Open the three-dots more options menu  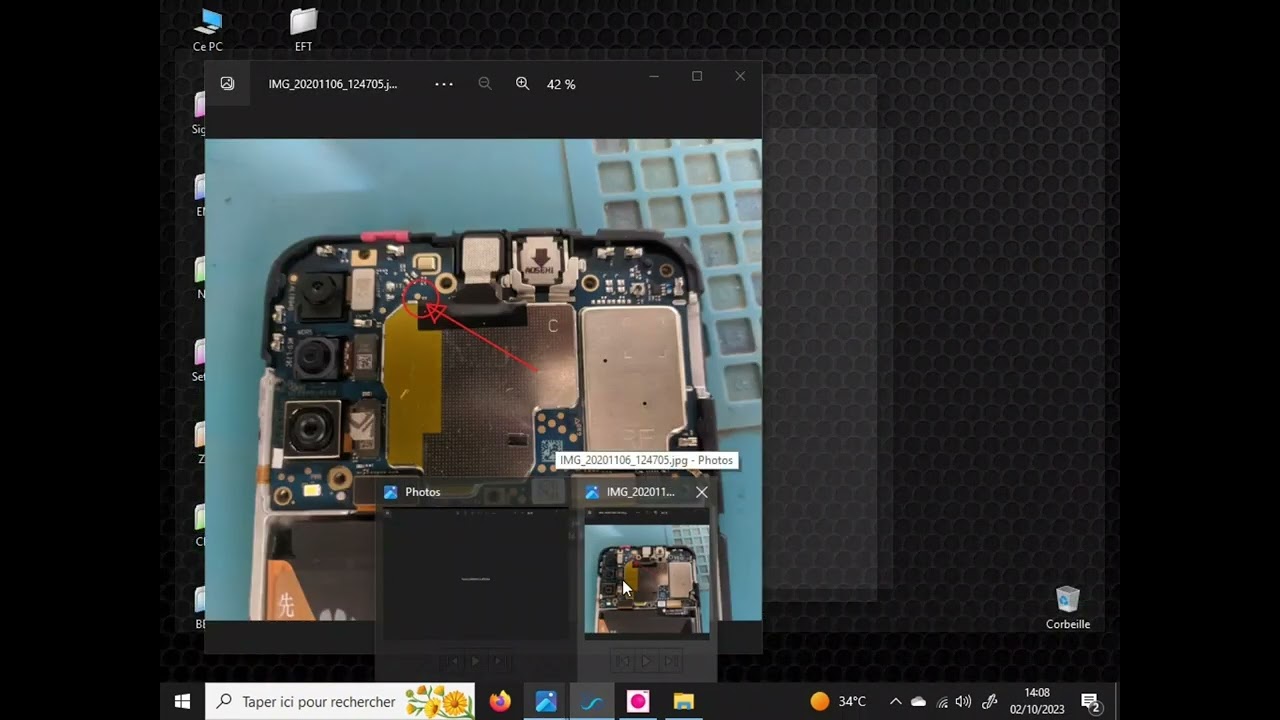click(x=444, y=84)
